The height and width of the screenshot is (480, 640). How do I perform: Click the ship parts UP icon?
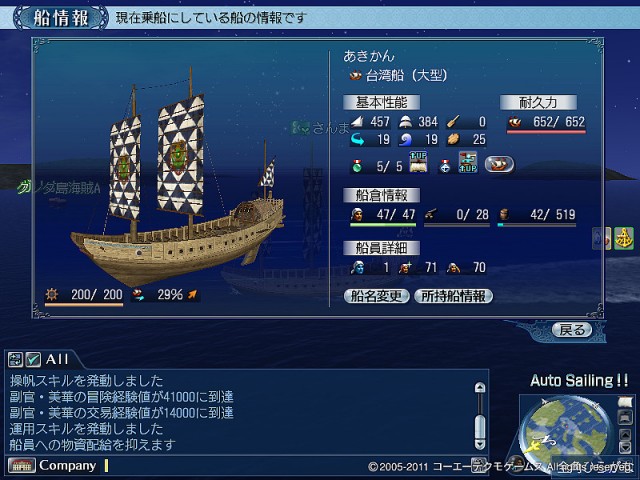[468, 162]
